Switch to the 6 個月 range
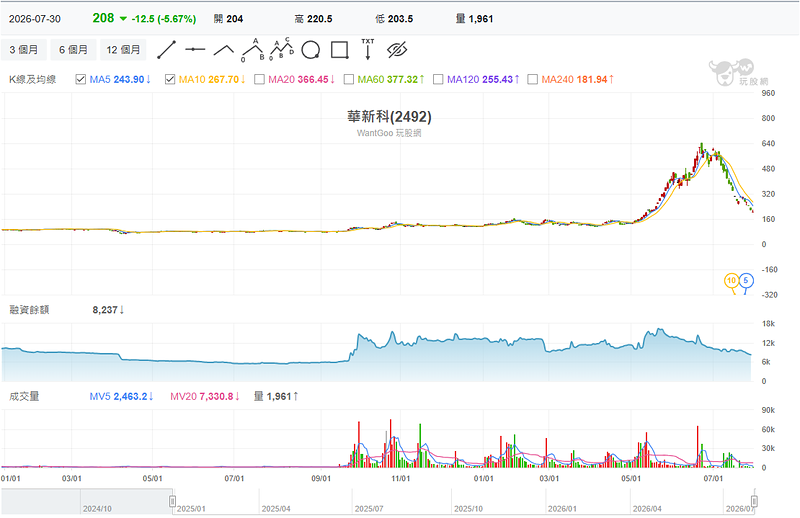800x518 pixels. coord(73,50)
